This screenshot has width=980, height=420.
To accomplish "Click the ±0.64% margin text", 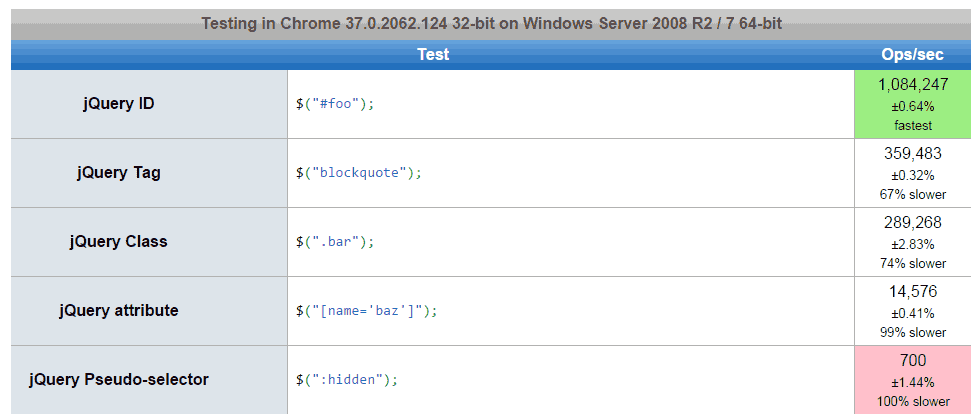I will [x=913, y=106].
